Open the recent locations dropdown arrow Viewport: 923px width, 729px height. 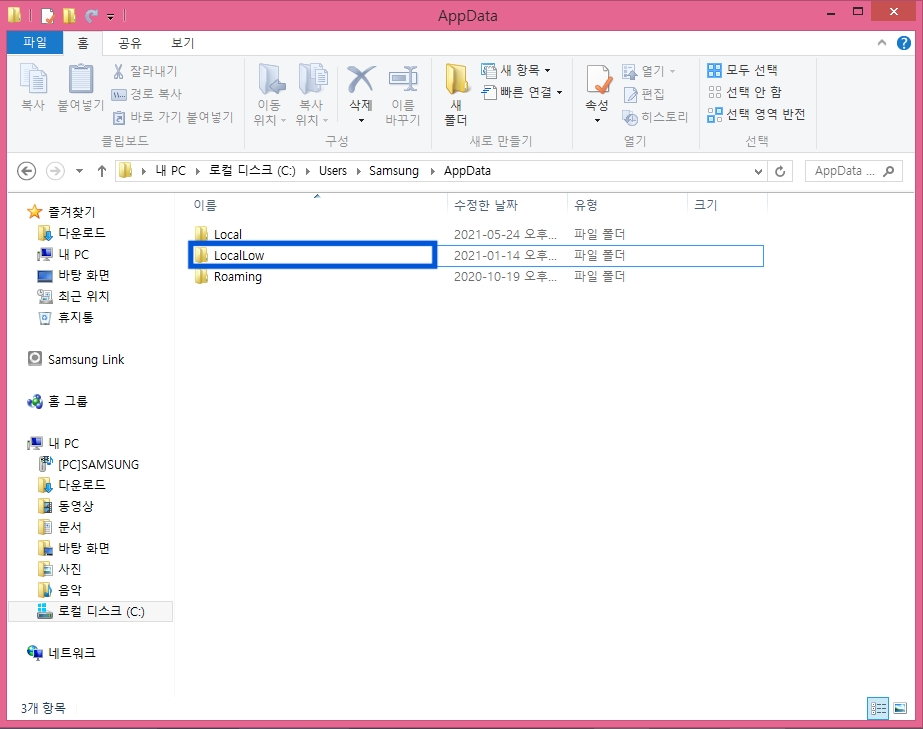(x=79, y=171)
